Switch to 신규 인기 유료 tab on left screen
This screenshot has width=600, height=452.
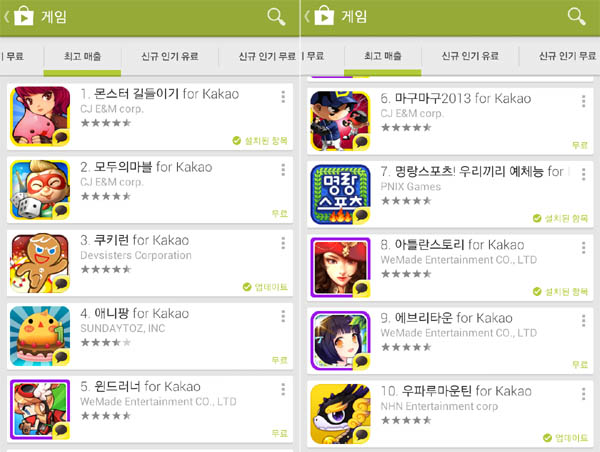coord(170,57)
